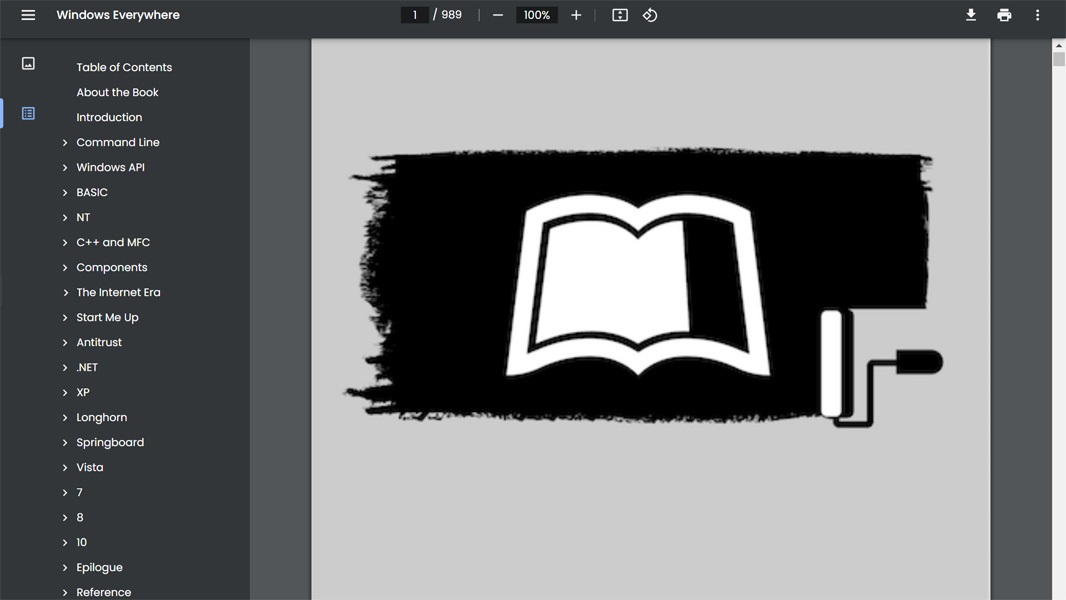Expand the Longhorn section chevron
Viewport: 1066px width, 600px height.
click(x=65, y=418)
